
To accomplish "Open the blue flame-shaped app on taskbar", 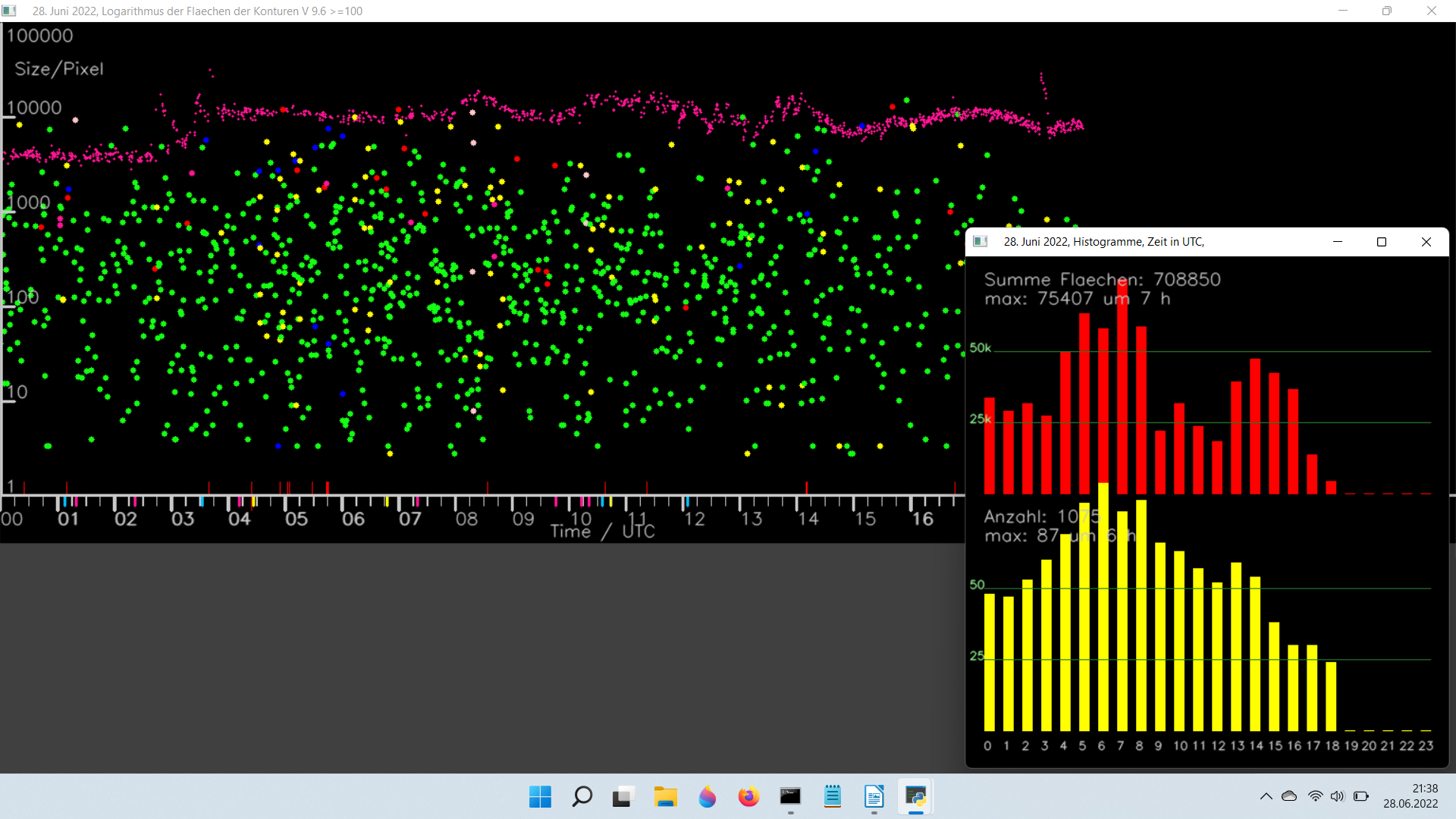I will click(707, 796).
